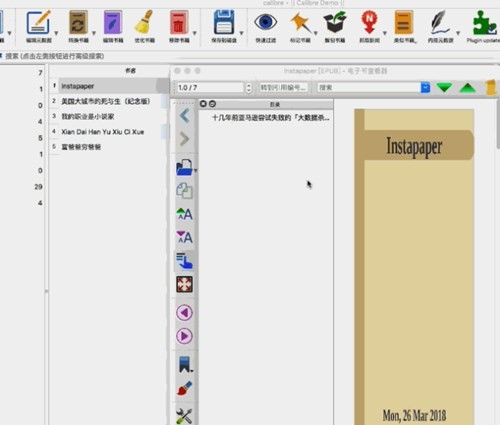Open the dropdown arrow beside Mark books pushpin

point(315,33)
